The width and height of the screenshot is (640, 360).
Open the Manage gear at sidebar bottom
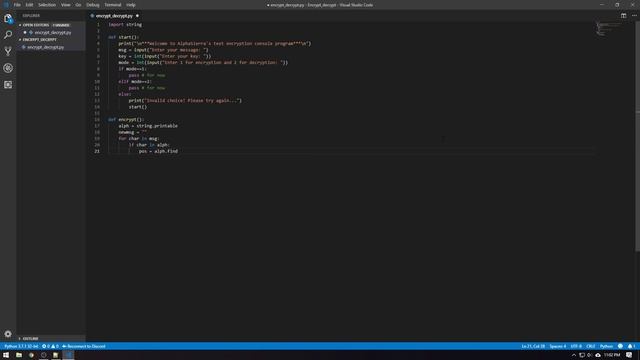(8, 334)
